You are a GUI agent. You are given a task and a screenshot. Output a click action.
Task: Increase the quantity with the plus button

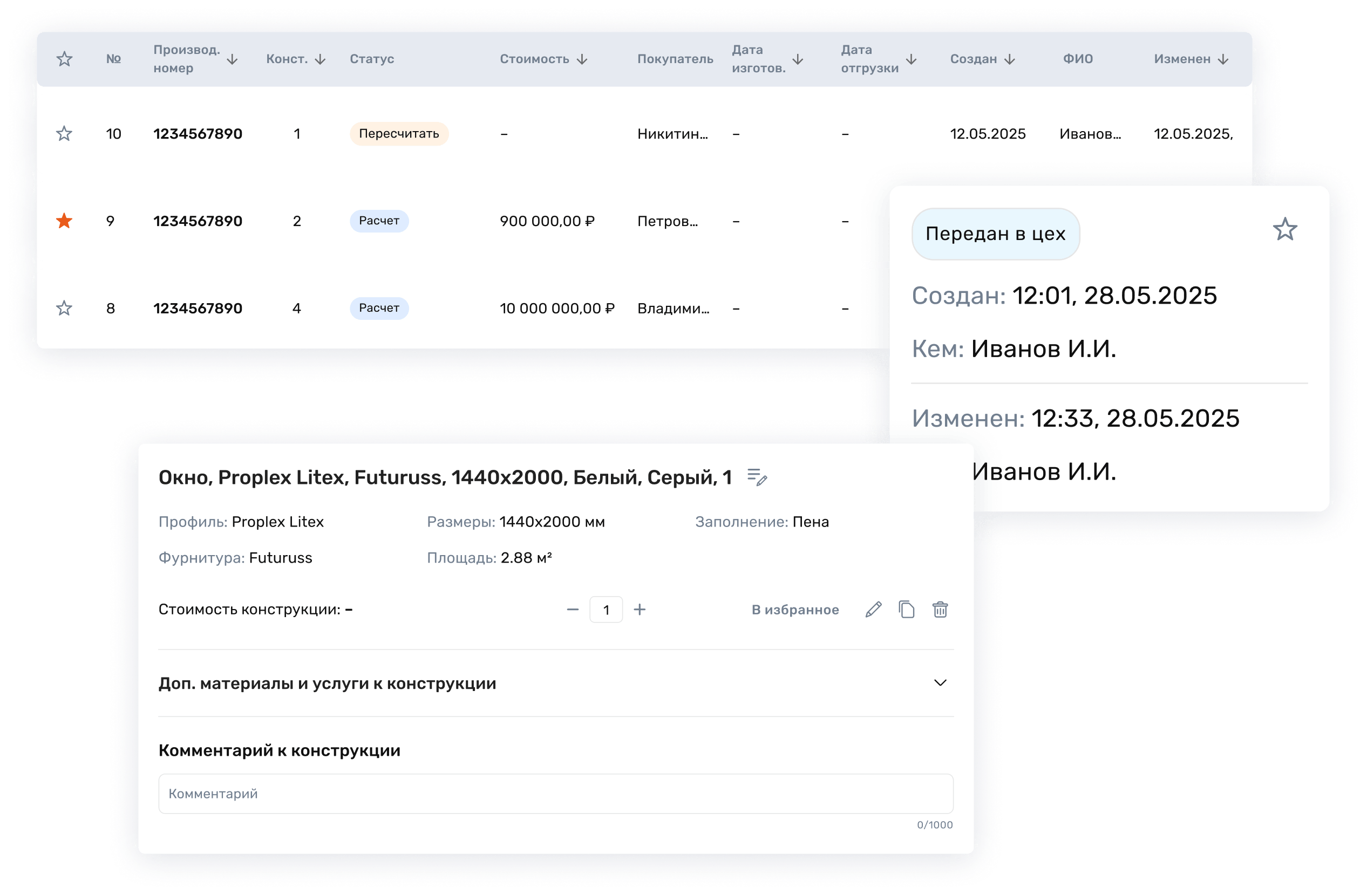coord(640,610)
